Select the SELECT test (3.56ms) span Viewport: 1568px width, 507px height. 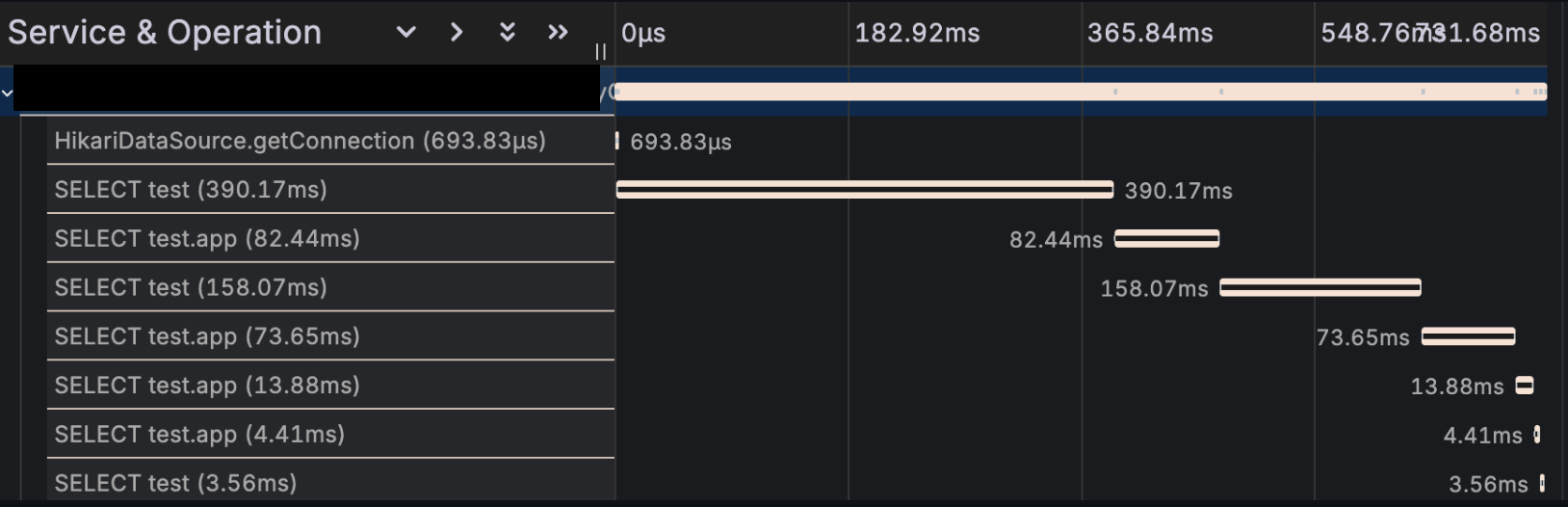(175, 483)
